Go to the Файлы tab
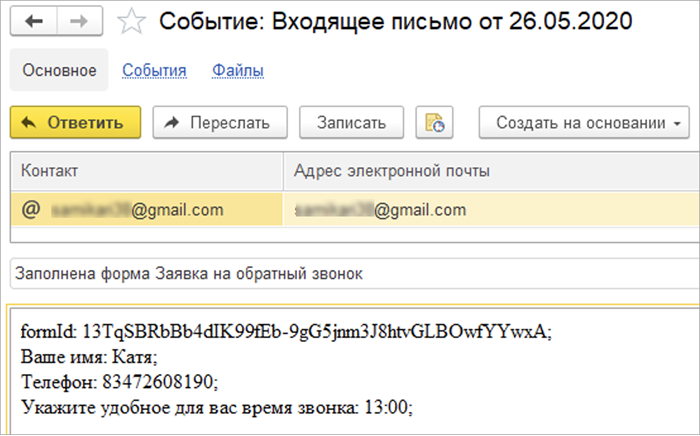This screenshot has height=436, width=700. click(238, 70)
